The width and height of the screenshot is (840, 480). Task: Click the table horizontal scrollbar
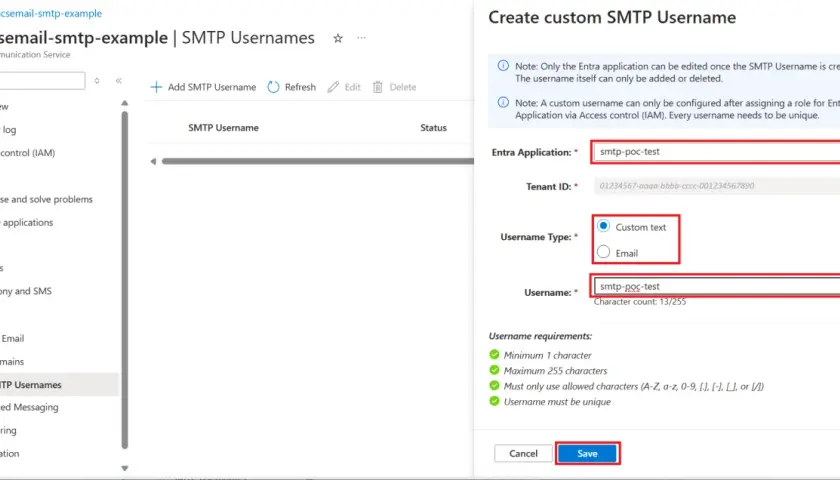pos(318,161)
